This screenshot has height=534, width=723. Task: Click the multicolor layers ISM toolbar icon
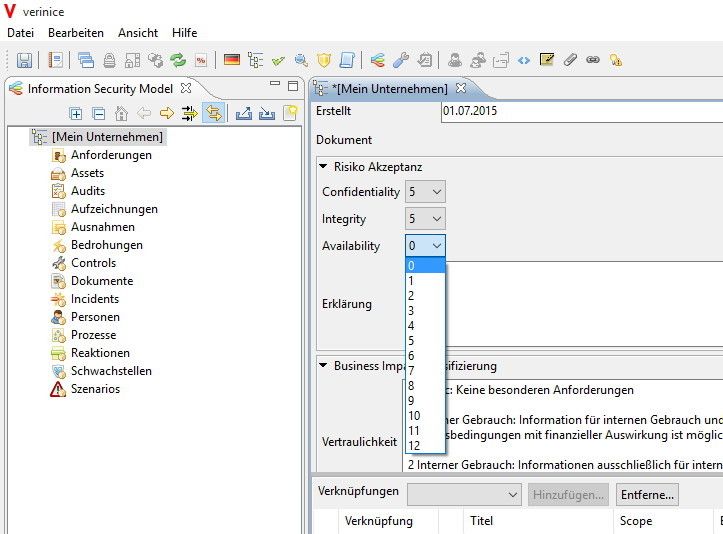pyautogui.click(x=378, y=60)
